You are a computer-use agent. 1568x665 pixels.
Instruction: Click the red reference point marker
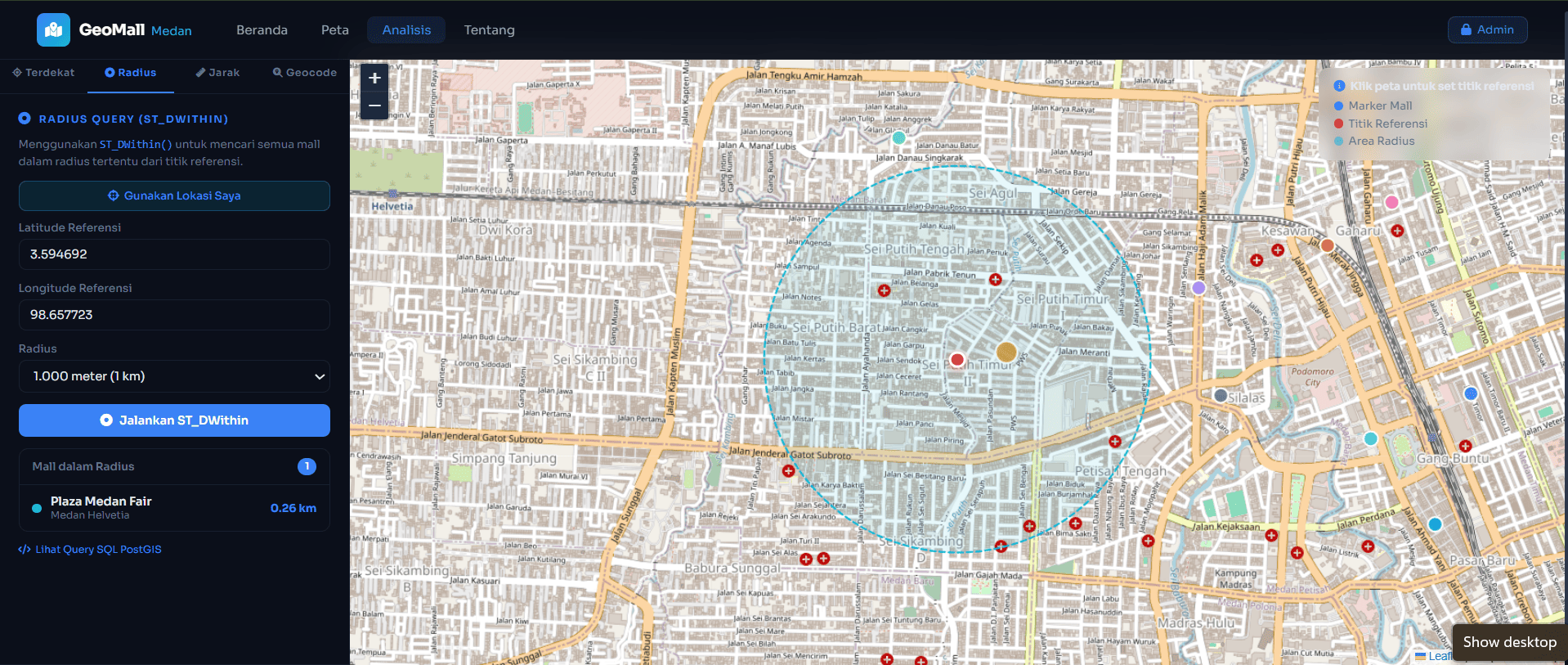(957, 359)
